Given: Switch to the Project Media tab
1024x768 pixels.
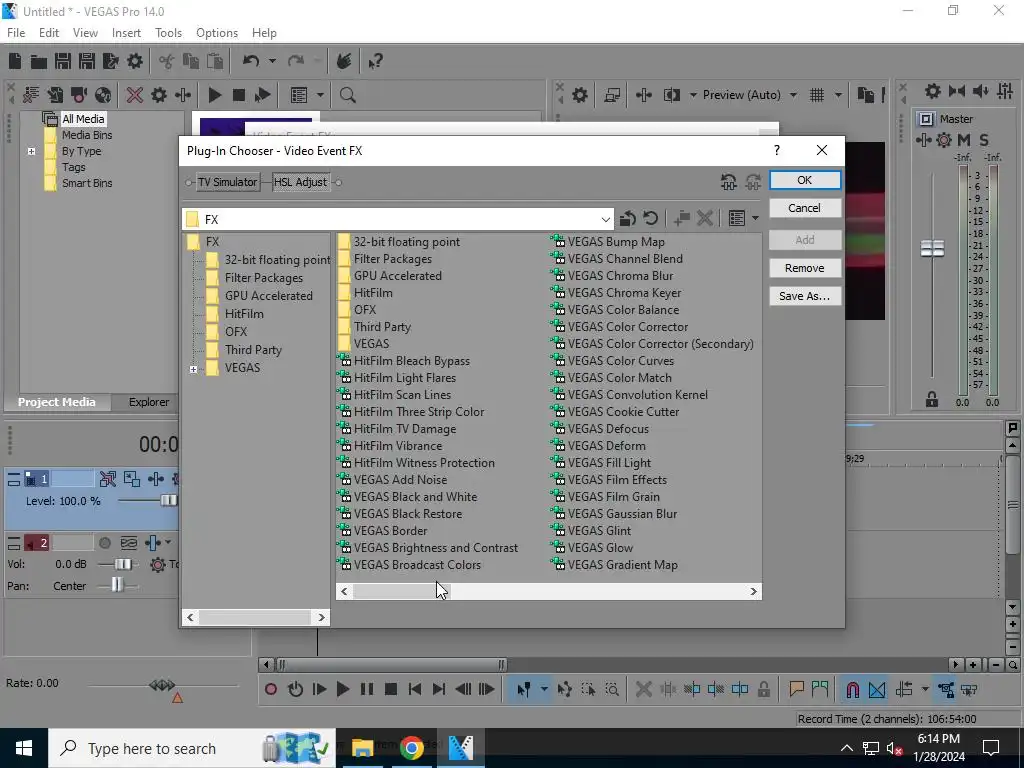Looking at the screenshot, I should click(57, 402).
